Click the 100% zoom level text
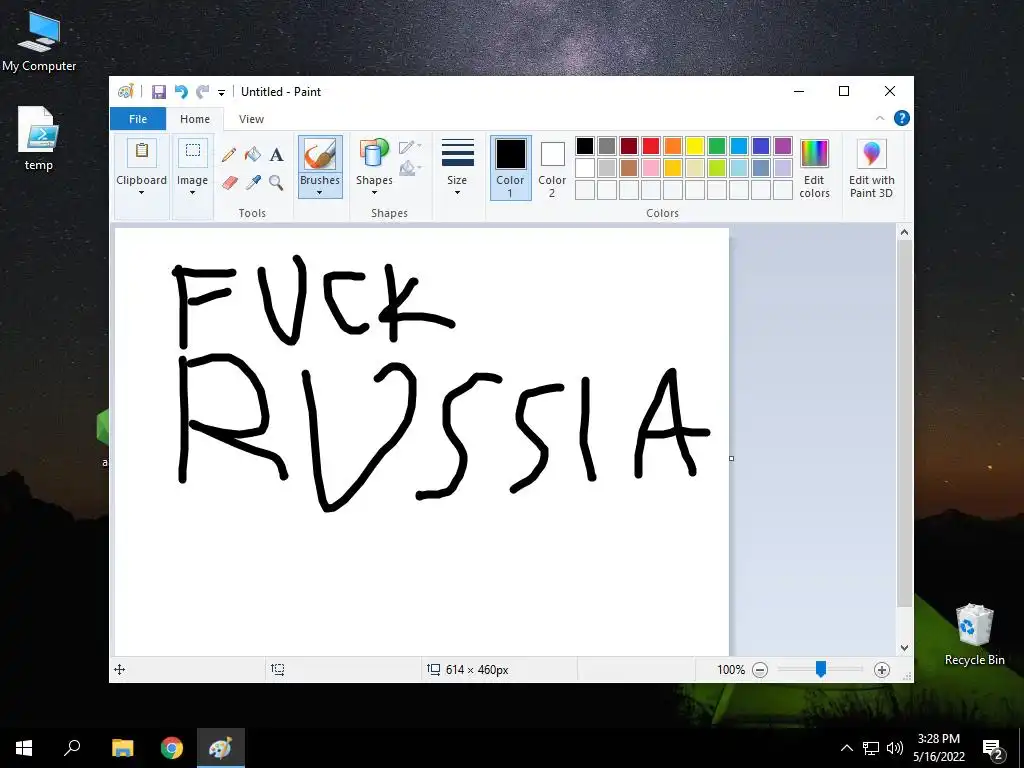 point(731,669)
